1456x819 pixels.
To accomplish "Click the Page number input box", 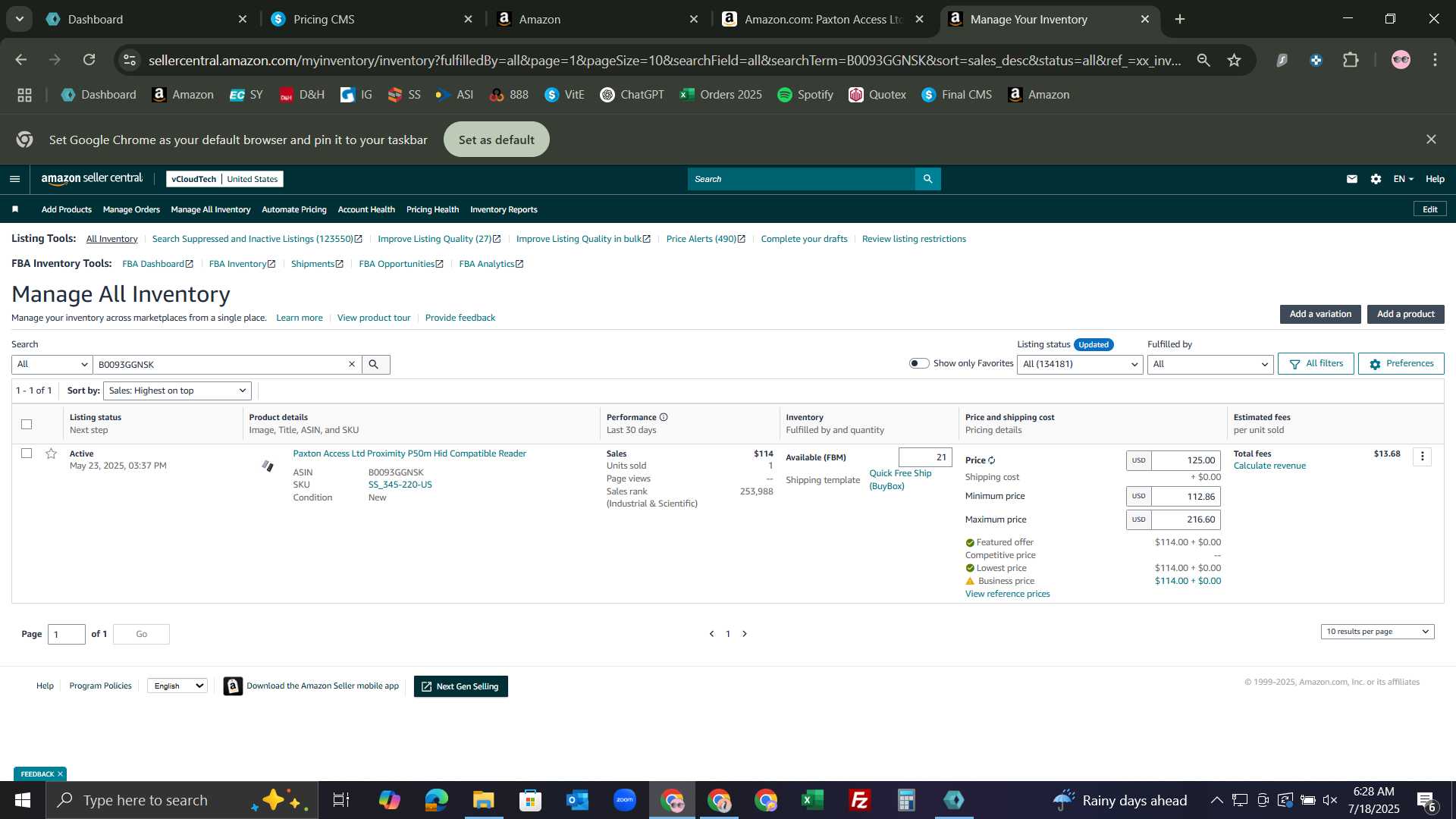I will point(67,635).
